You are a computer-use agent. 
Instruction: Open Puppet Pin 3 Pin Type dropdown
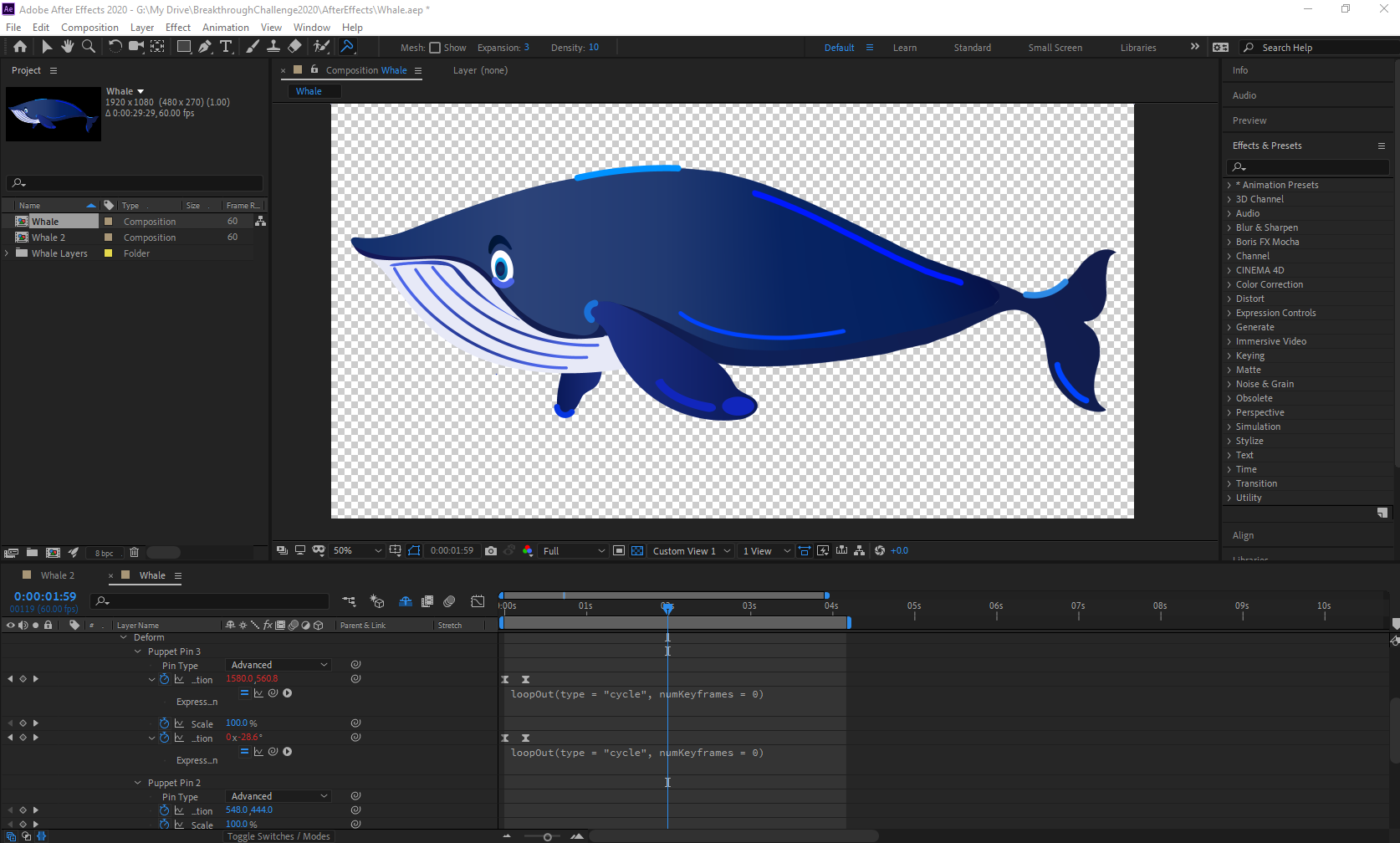point(278,665)
